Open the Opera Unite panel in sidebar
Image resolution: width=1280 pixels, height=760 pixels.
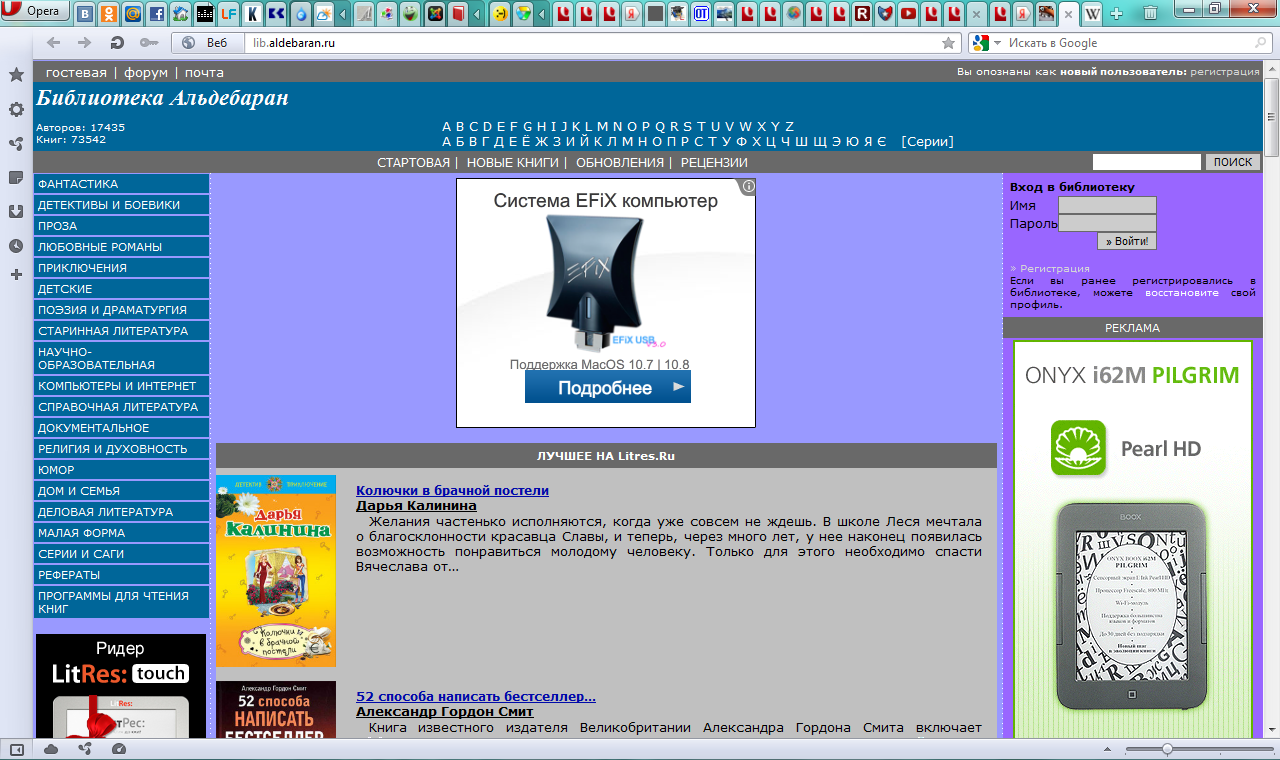[x=16, y=143]
